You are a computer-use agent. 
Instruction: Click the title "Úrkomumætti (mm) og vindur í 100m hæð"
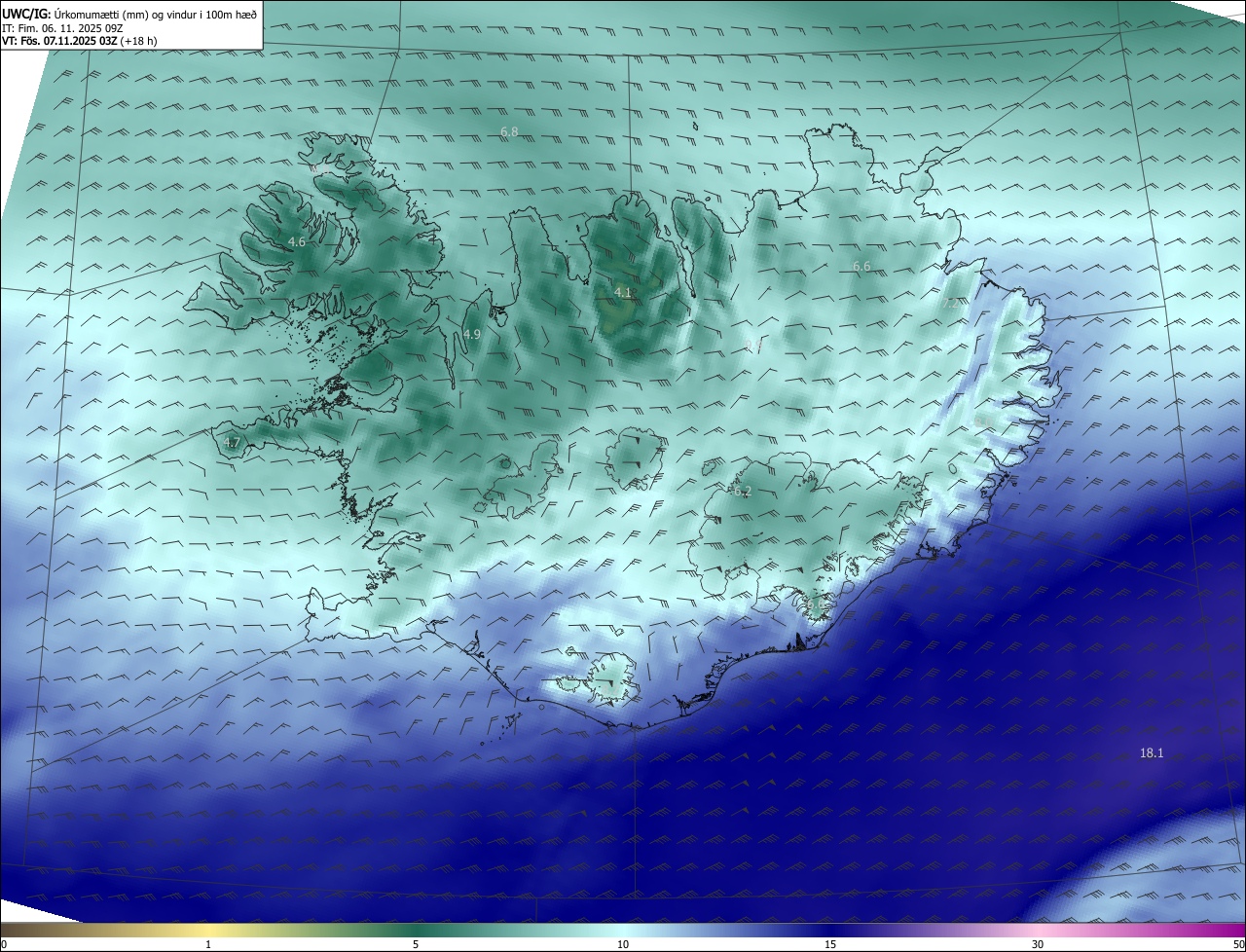click(x=155, y=15)
